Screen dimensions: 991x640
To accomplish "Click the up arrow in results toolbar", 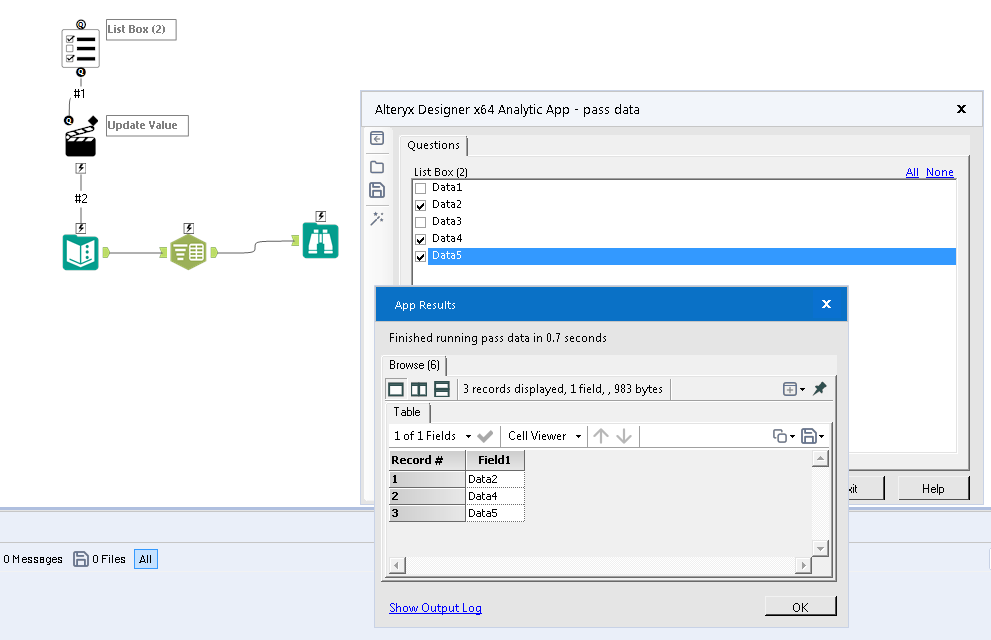I will point(601,436).
